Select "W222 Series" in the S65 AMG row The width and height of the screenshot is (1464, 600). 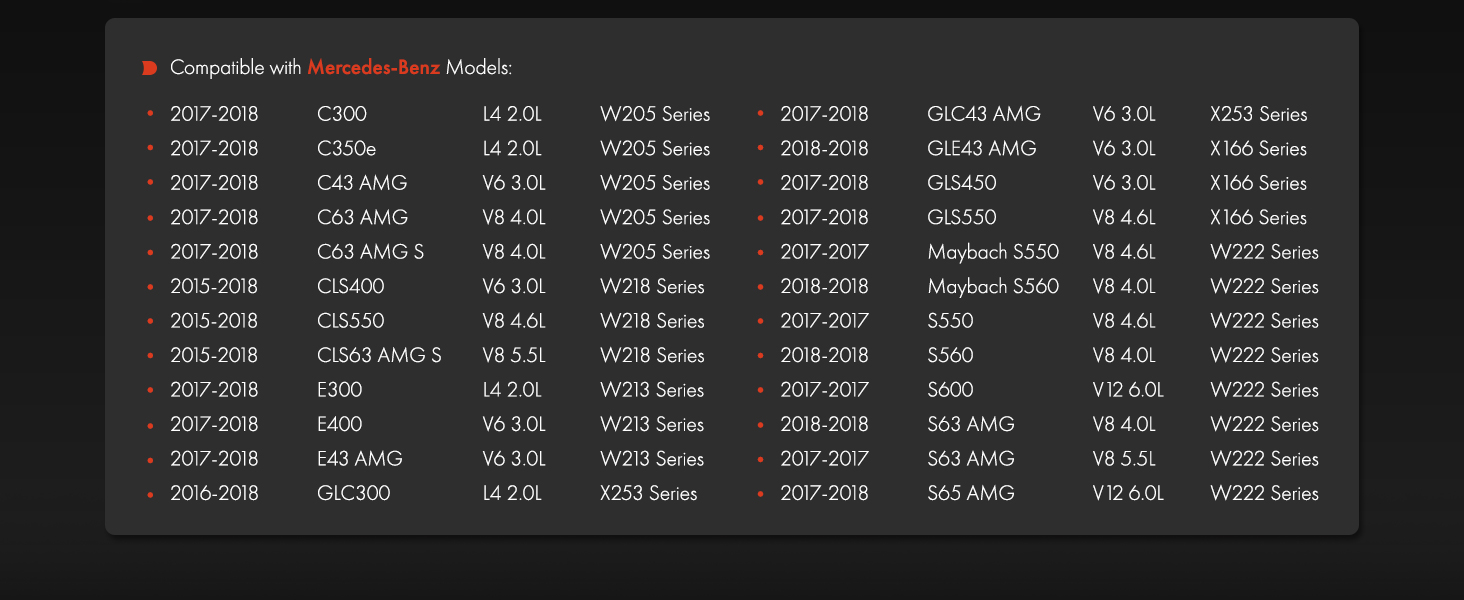pos(1265,494)
